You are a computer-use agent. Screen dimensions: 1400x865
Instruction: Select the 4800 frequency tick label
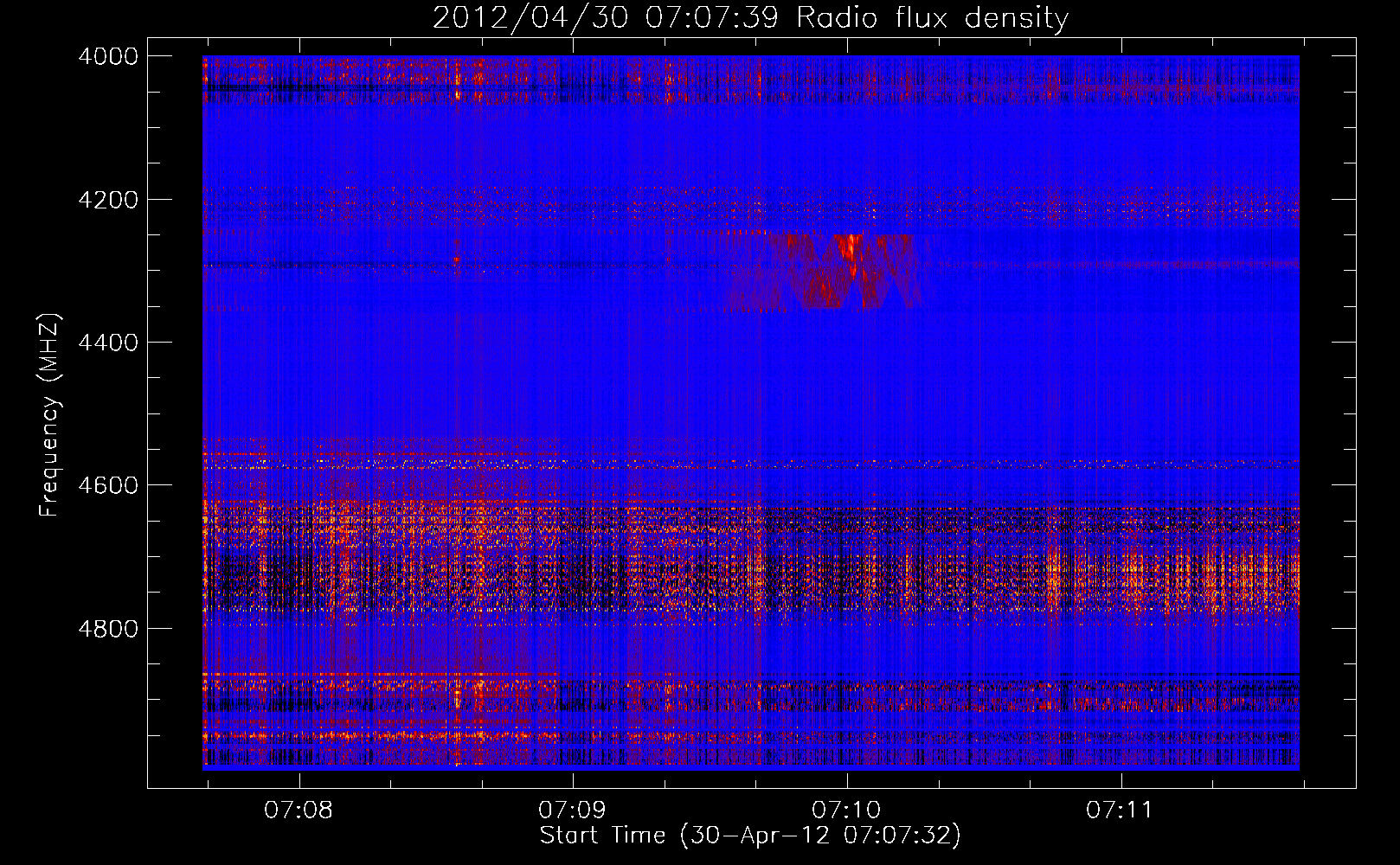[x=108, y=629]
